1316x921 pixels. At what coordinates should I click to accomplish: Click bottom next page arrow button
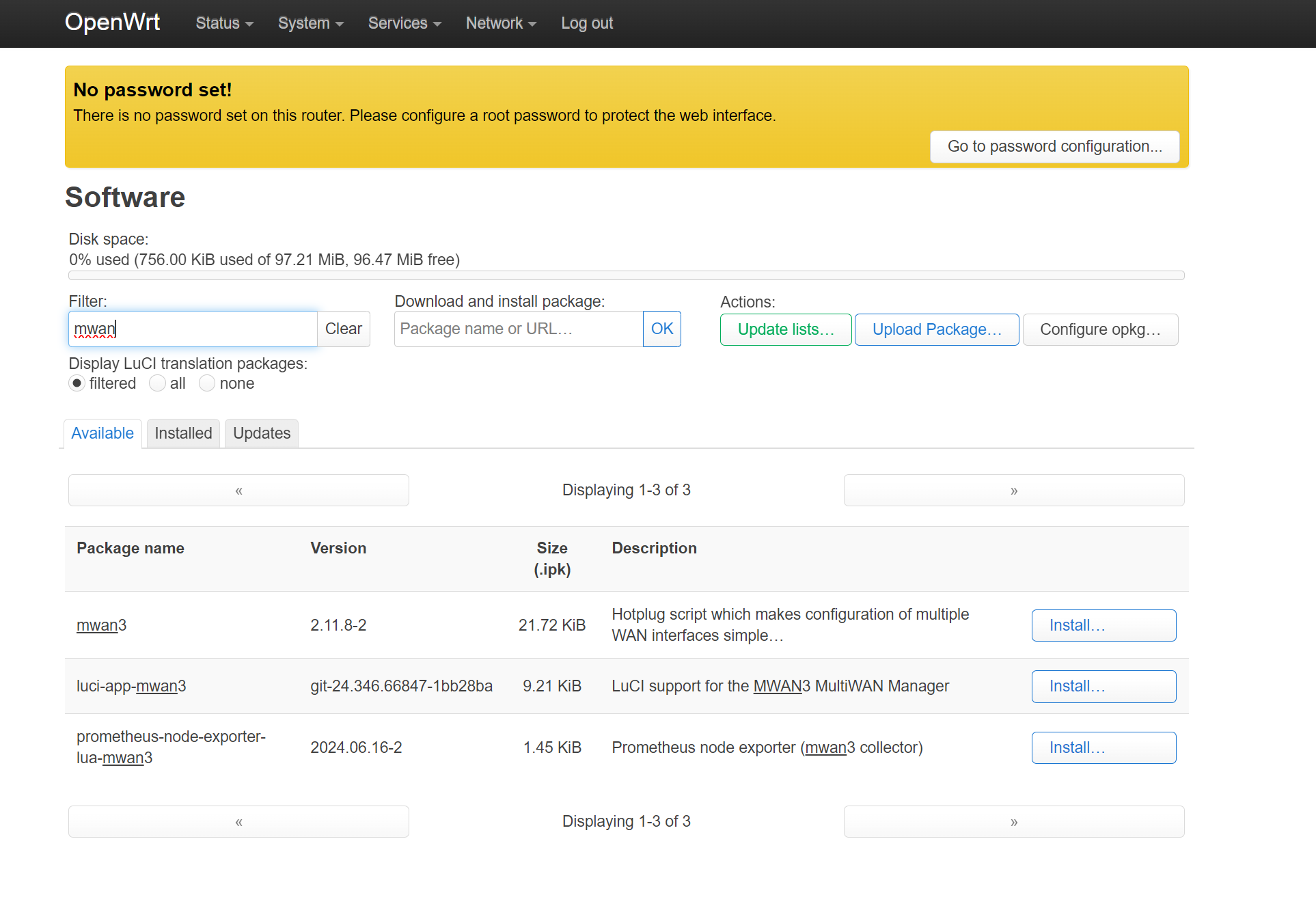coord(1013,822)
